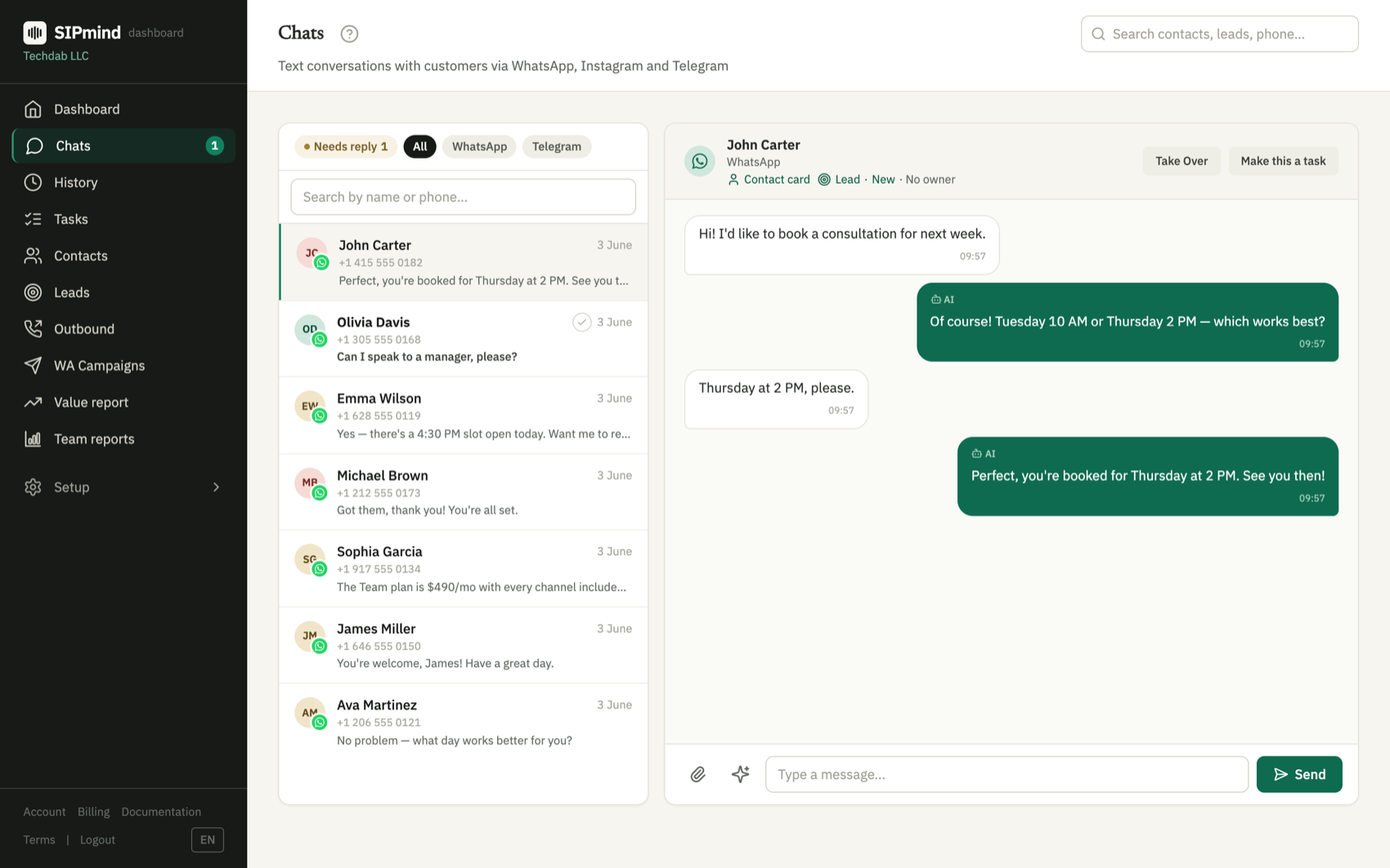Viewport: 1390px width, 868px height.
Task: Click the WA Campaigns paper-plane icon
Action: coord(33,365)
